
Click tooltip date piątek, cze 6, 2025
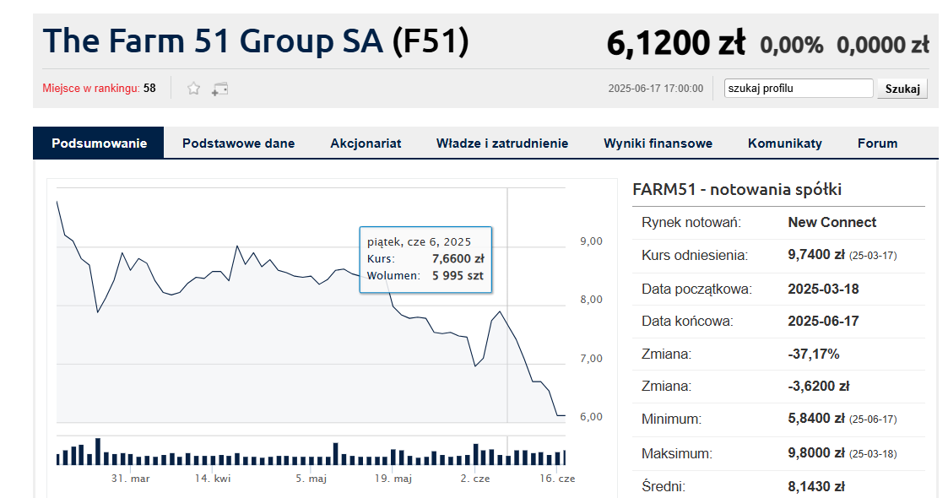pyautogui.click(x=418, y=242)
